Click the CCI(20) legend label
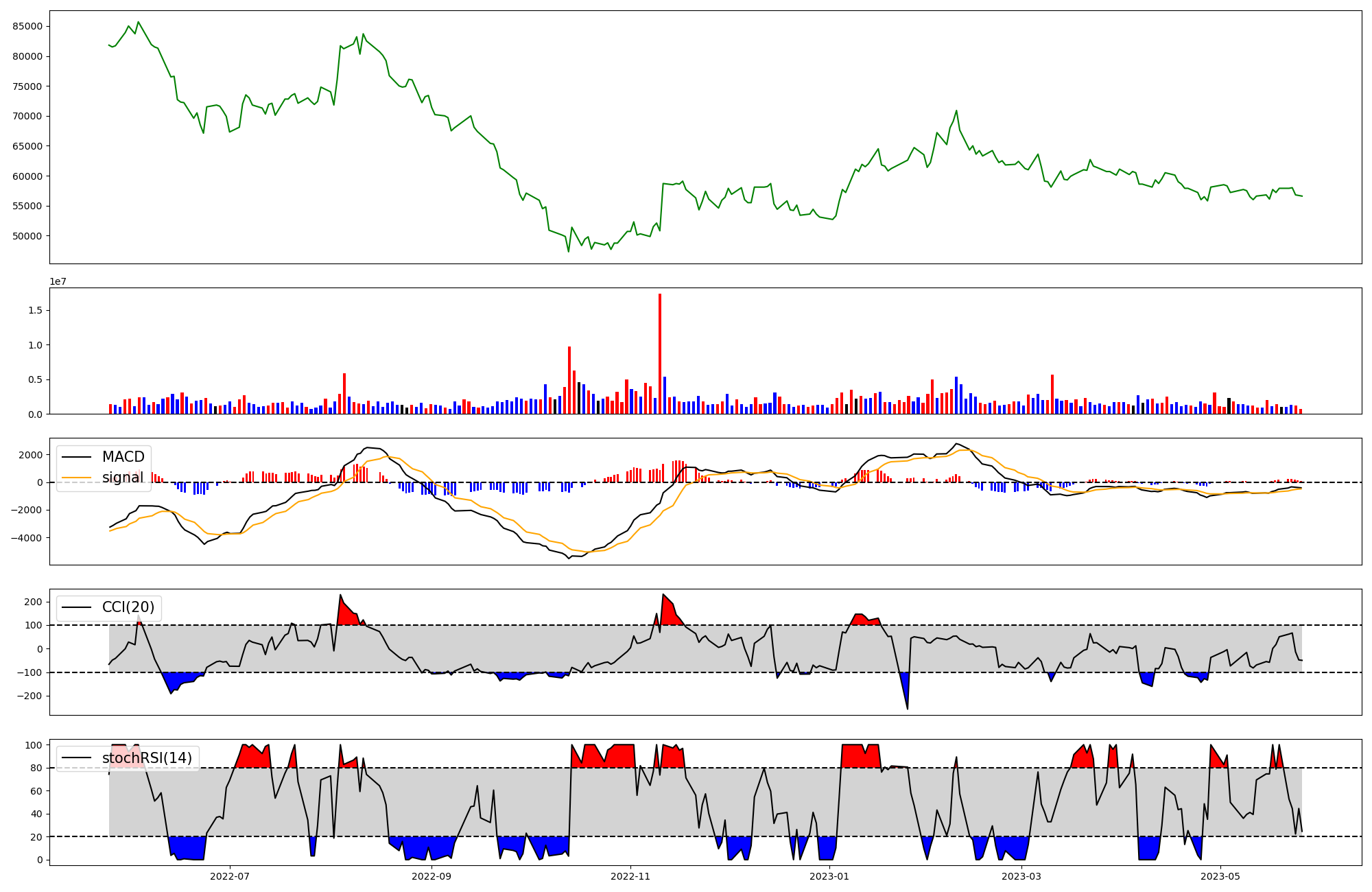The image size is (1372, 892). [128, 607]
